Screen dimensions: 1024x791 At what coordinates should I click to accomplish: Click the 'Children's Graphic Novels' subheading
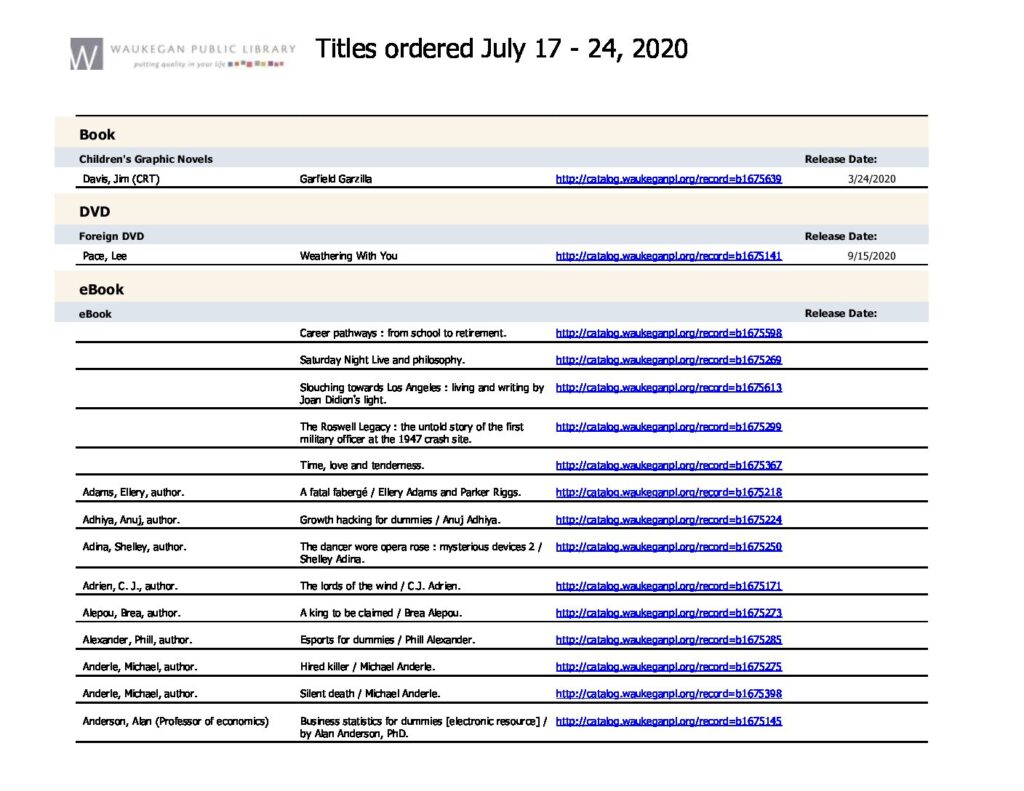click(146, 159)
